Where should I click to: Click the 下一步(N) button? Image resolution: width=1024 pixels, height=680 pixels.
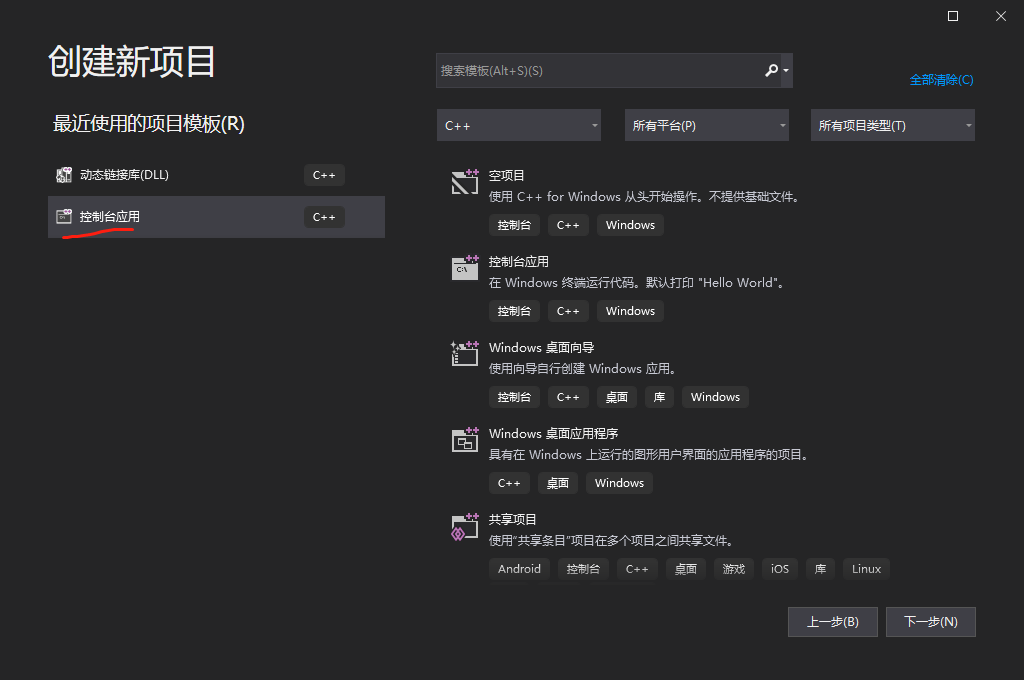click(931, 622)
